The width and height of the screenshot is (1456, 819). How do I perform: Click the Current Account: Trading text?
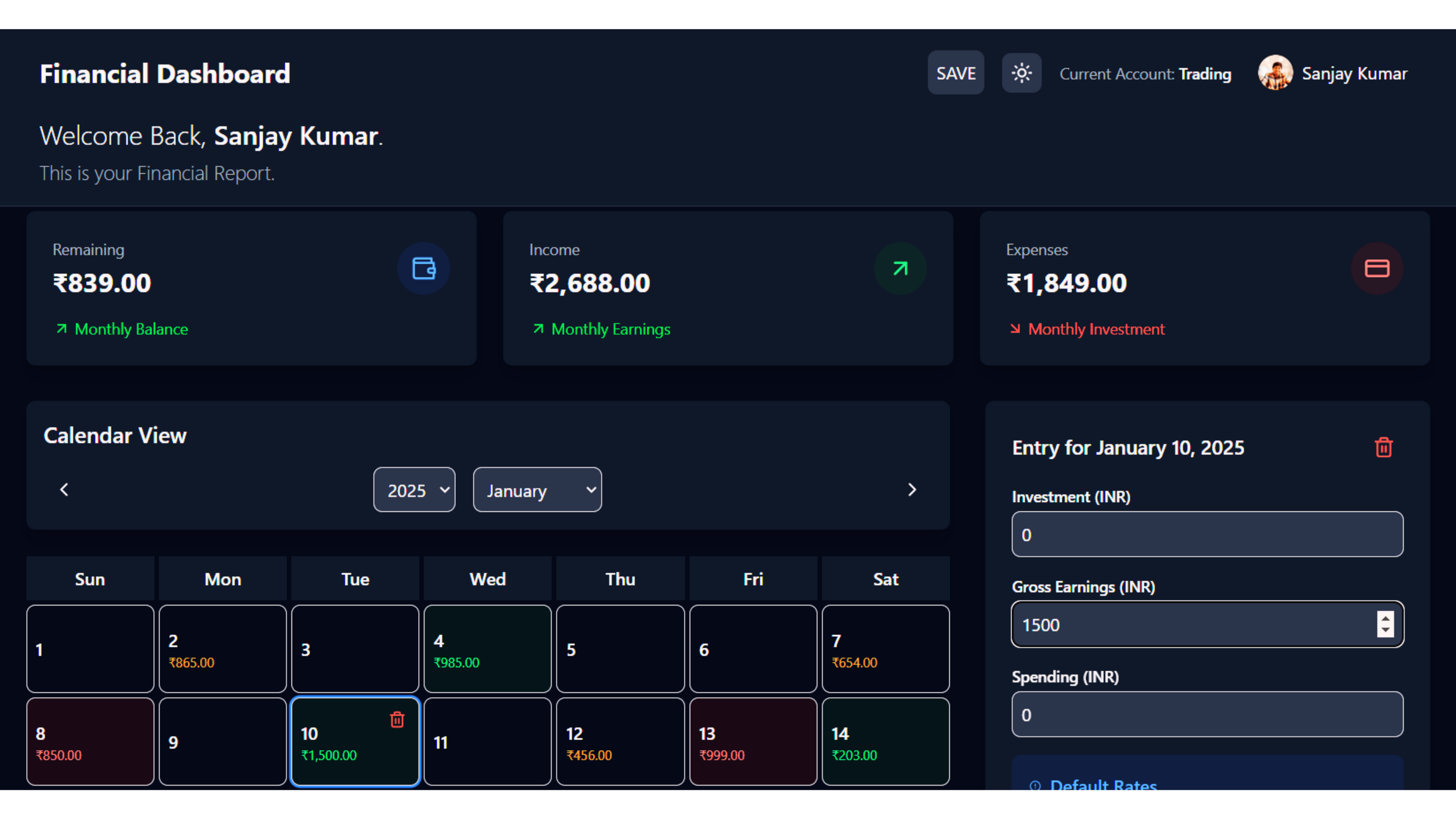click(1145, 74)
